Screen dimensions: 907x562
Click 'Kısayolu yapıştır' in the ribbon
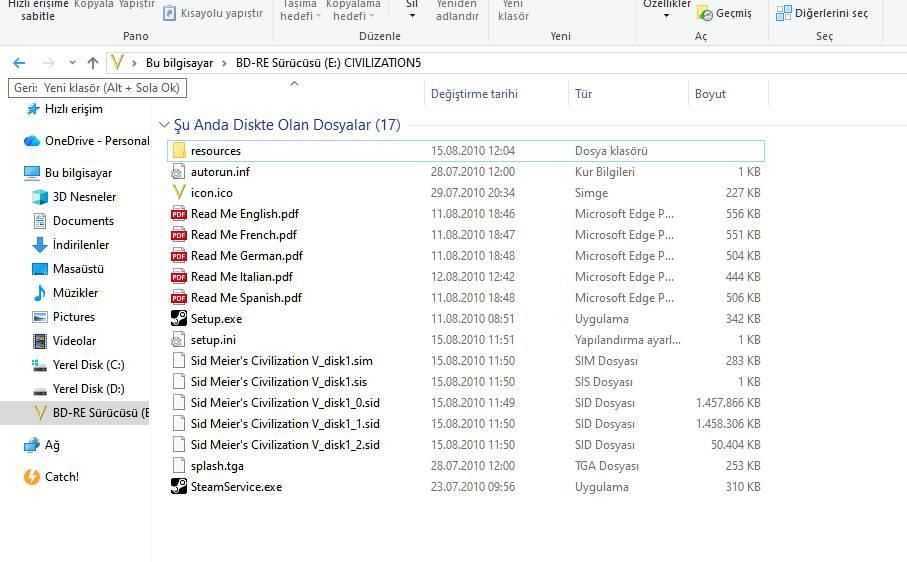point(213,13)
